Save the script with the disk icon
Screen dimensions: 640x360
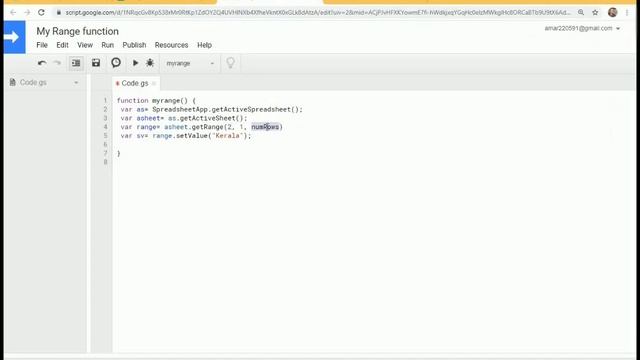coord(96,63)
